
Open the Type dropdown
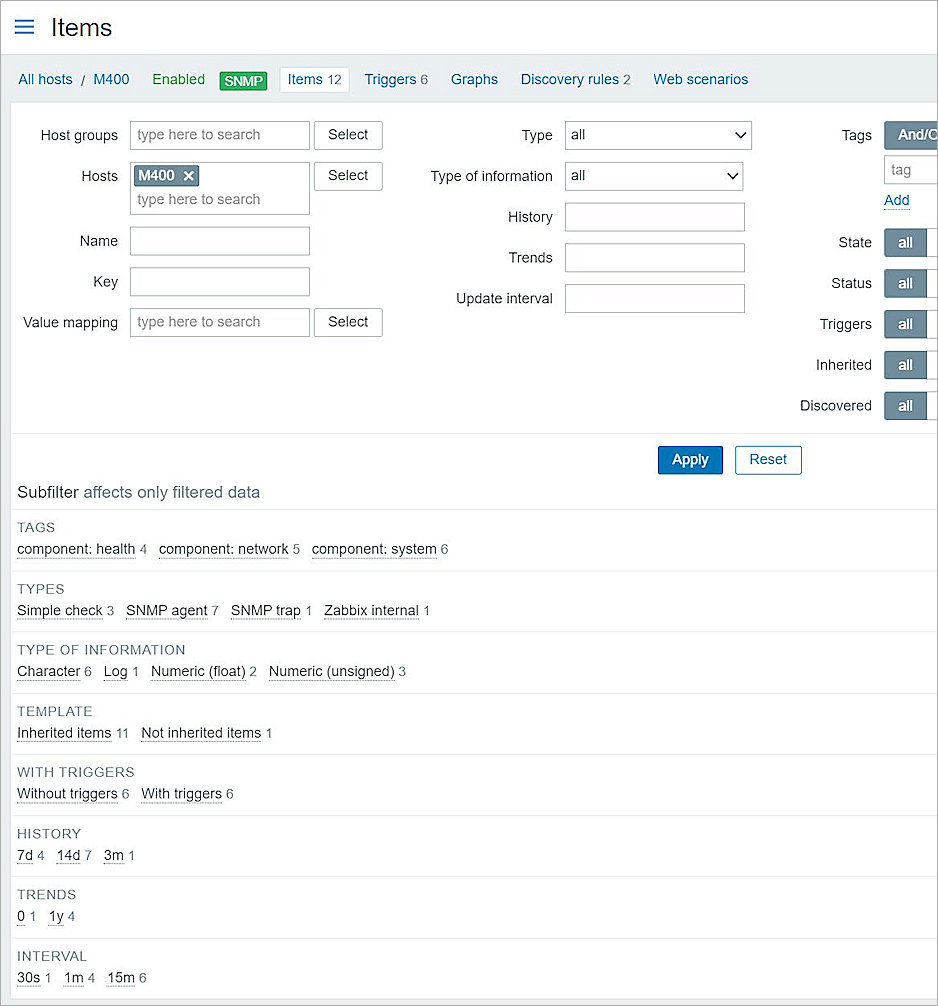pos(657,135)
